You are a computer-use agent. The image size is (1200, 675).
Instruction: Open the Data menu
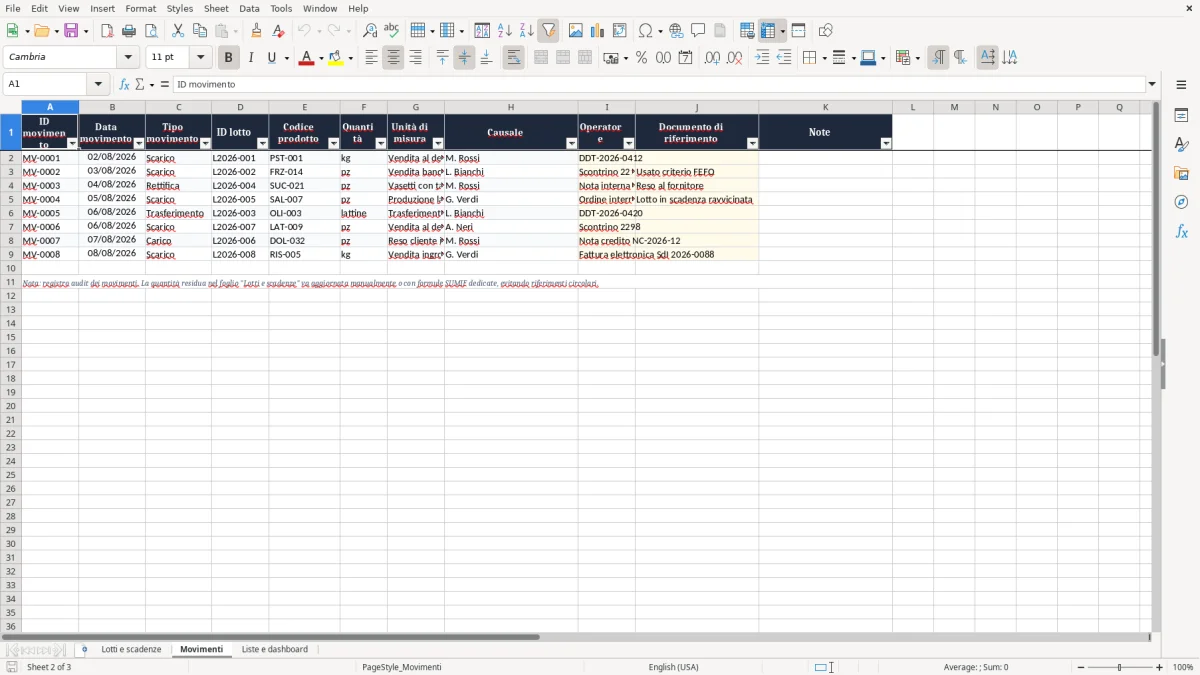click(249, 8)
